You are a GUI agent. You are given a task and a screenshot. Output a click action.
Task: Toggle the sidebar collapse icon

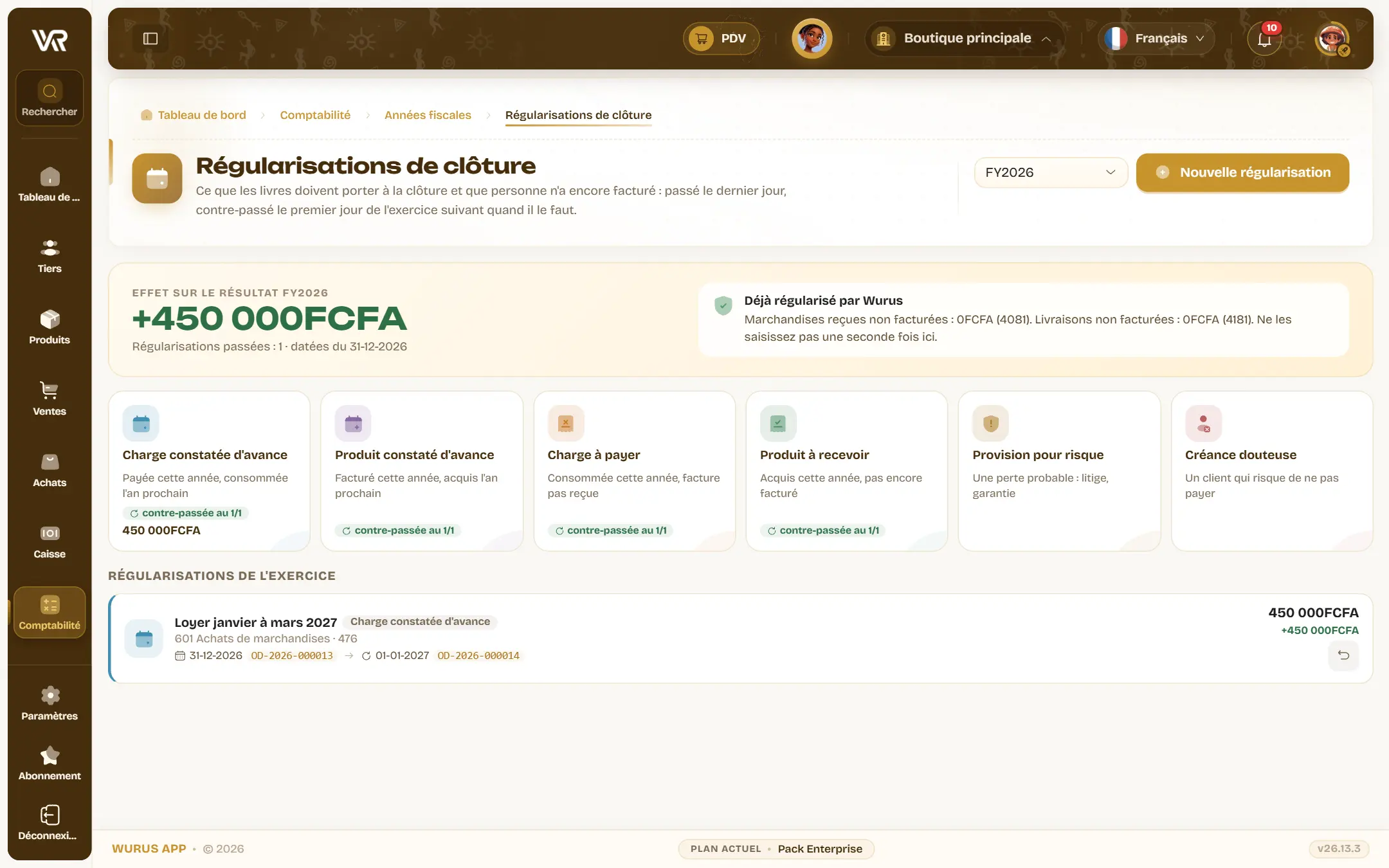tap(150, 39)
